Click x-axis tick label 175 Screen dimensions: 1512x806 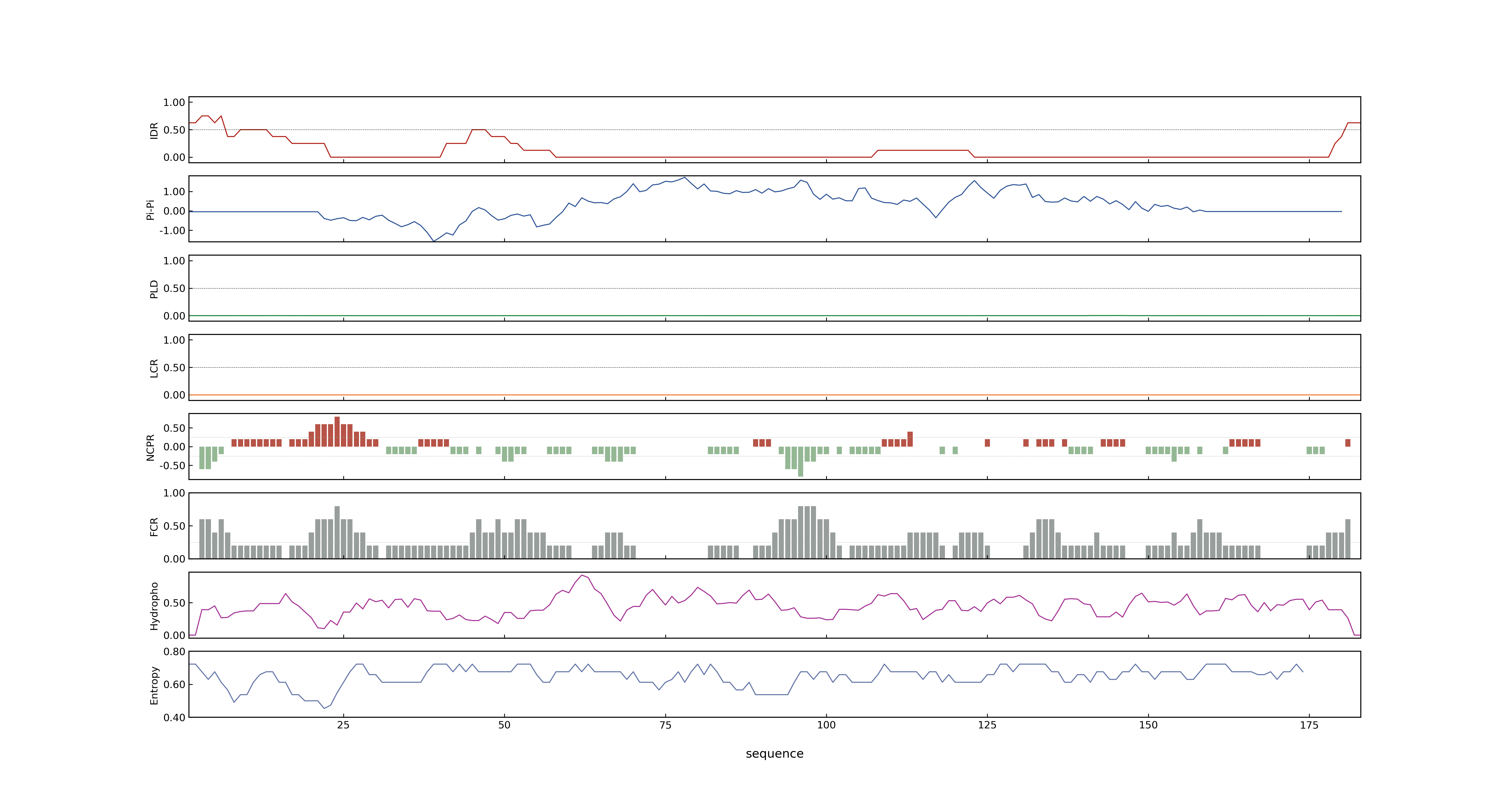[1309, 725]
